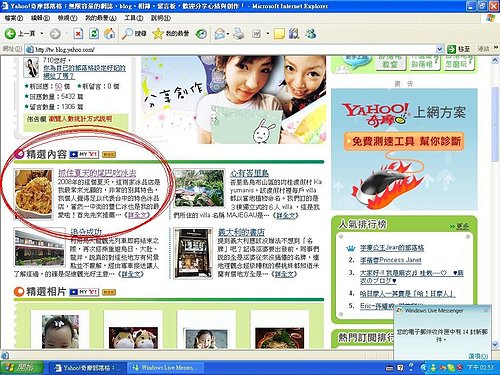Open the 工具 (Tools) menu
The height and width of the screenshot is (375, 500).
tap(134, 18)
